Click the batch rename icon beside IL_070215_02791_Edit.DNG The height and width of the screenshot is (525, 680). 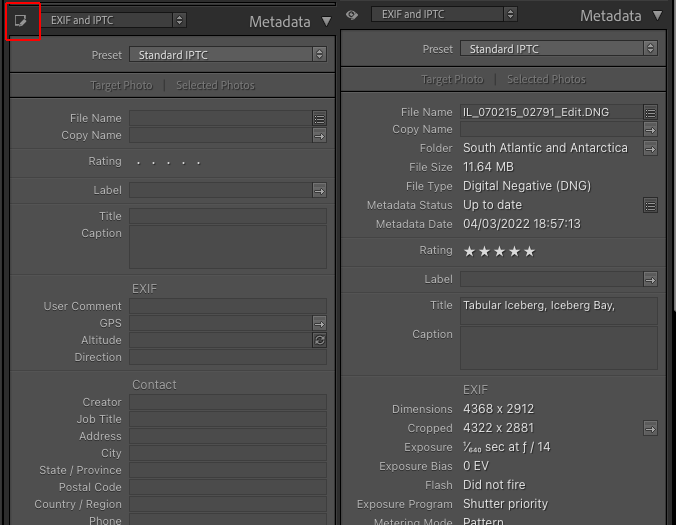tap(650, 112)
